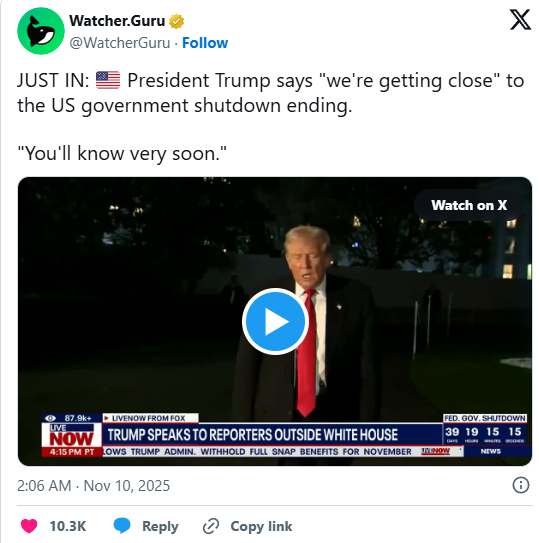Follow the WatcherGuru account

(205, 43)
